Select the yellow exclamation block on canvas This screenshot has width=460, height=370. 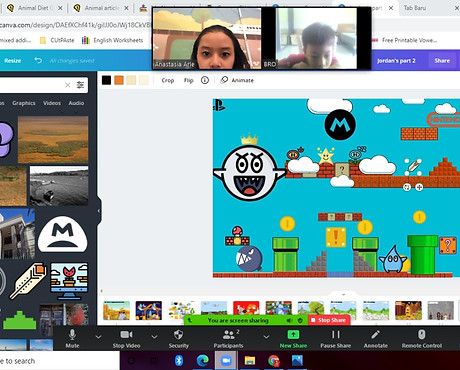click(x=336, y=237)
